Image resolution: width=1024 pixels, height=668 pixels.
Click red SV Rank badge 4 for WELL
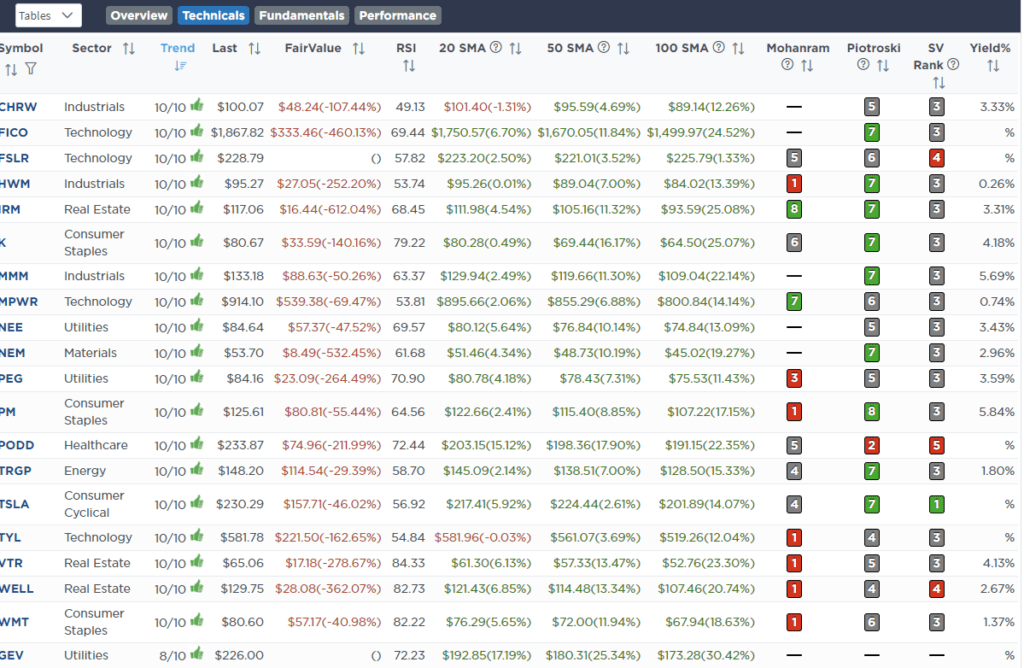pos(936,589)
